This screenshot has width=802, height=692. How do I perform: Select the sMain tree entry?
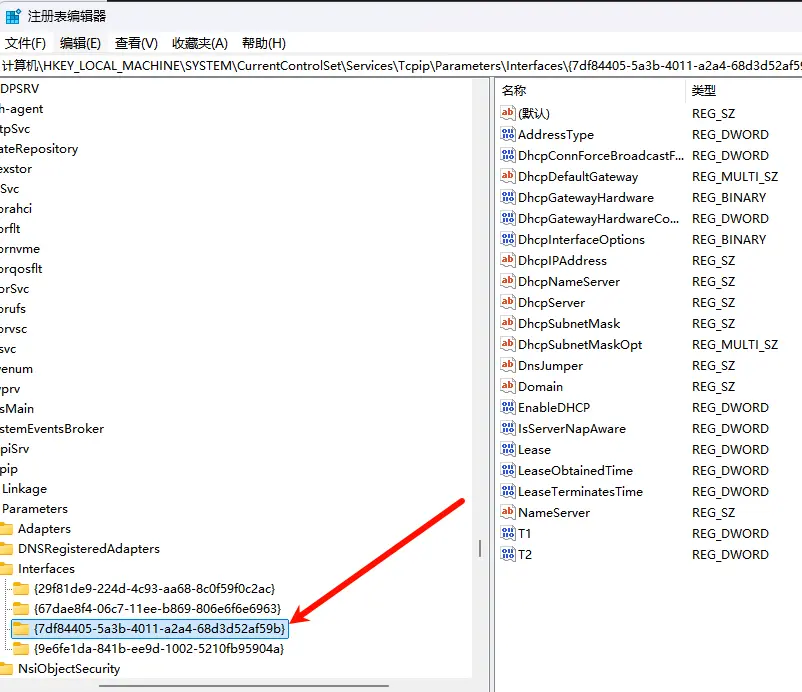[x=17, y=409]
